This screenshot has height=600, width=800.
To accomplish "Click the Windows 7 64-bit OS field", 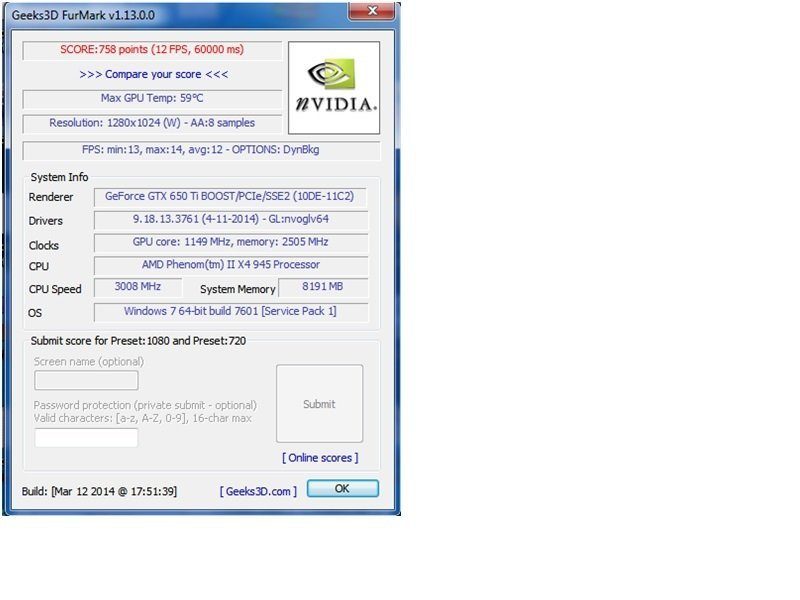I will (230, 312).
